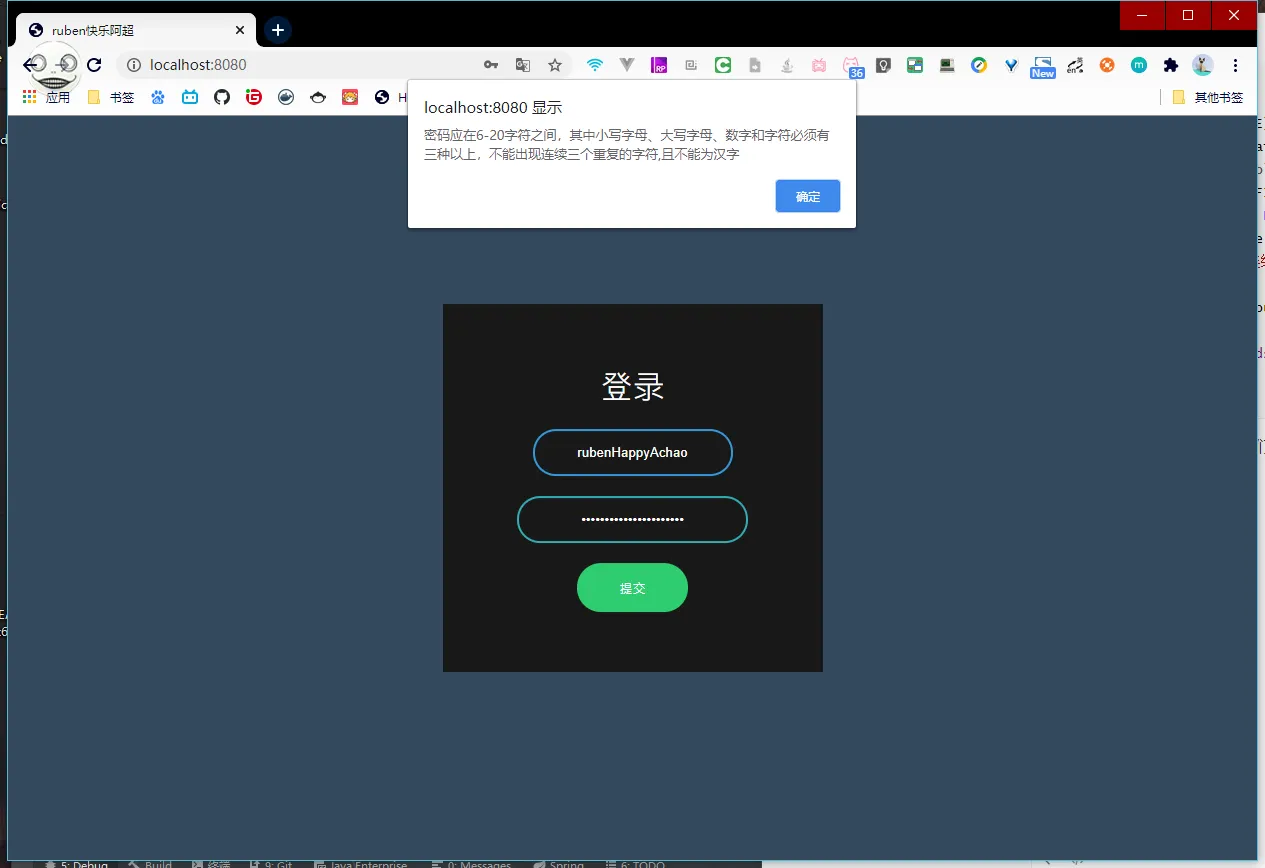
Task: Open the 9: Git tab in IDE
Action: [x=271, y=864]
